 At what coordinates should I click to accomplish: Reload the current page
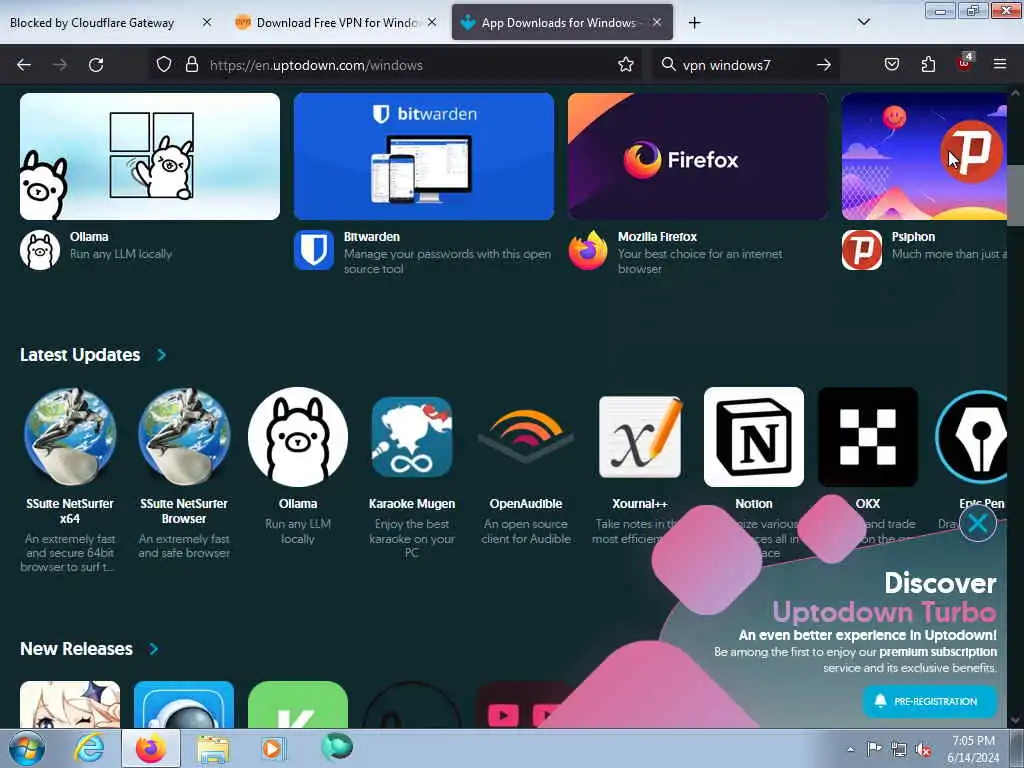click(96, 65)
